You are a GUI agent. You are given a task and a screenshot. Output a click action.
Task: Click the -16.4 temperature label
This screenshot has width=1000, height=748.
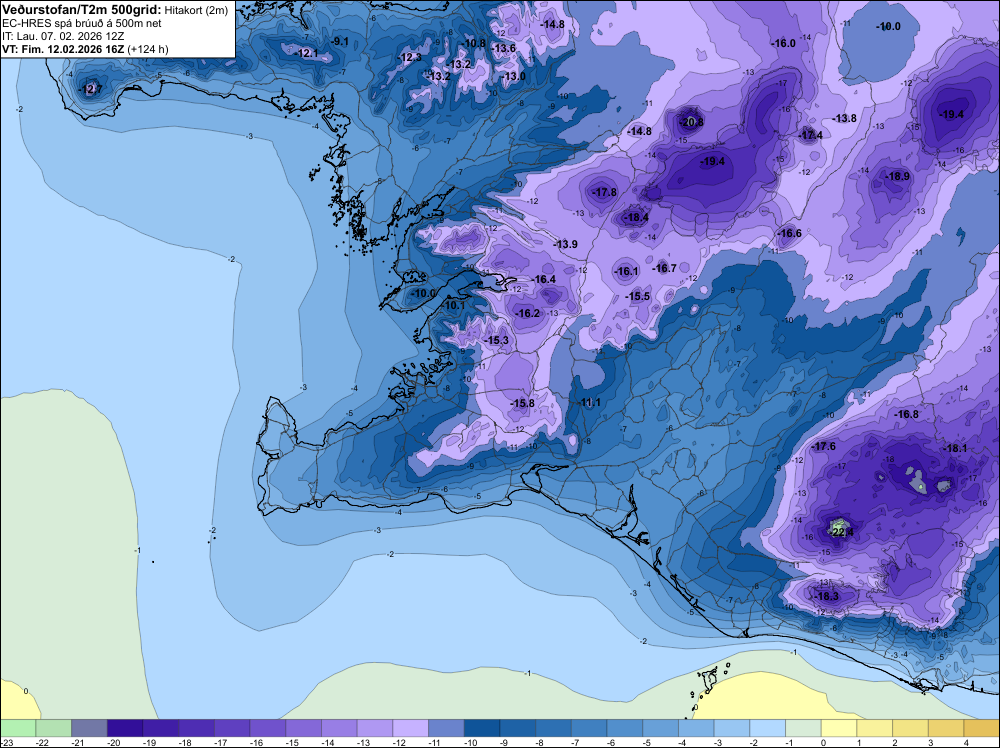pyautogui.click(x=545, y=279)
